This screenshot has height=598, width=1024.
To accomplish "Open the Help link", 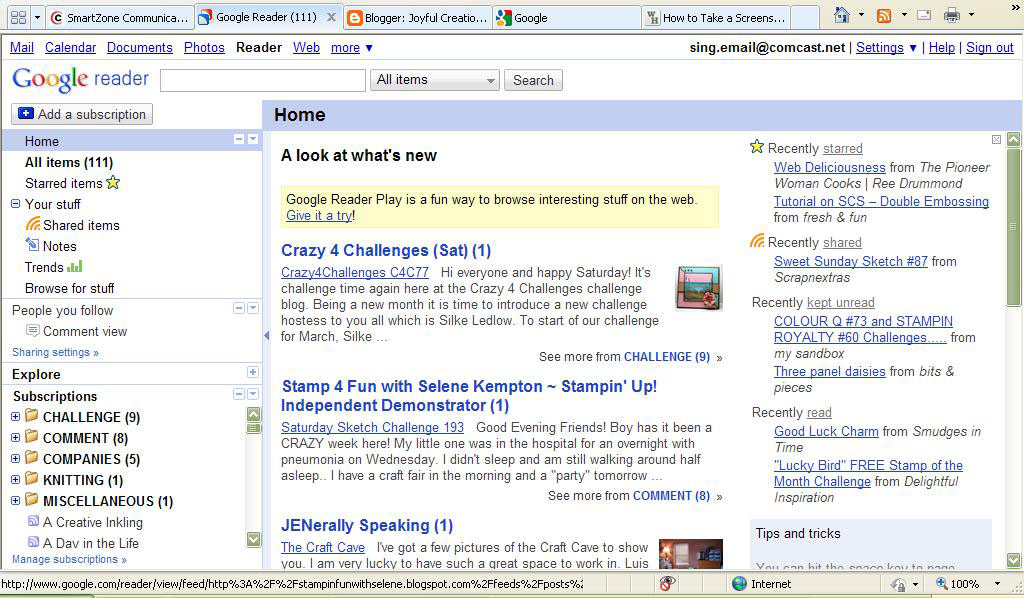I will point(941,47).
